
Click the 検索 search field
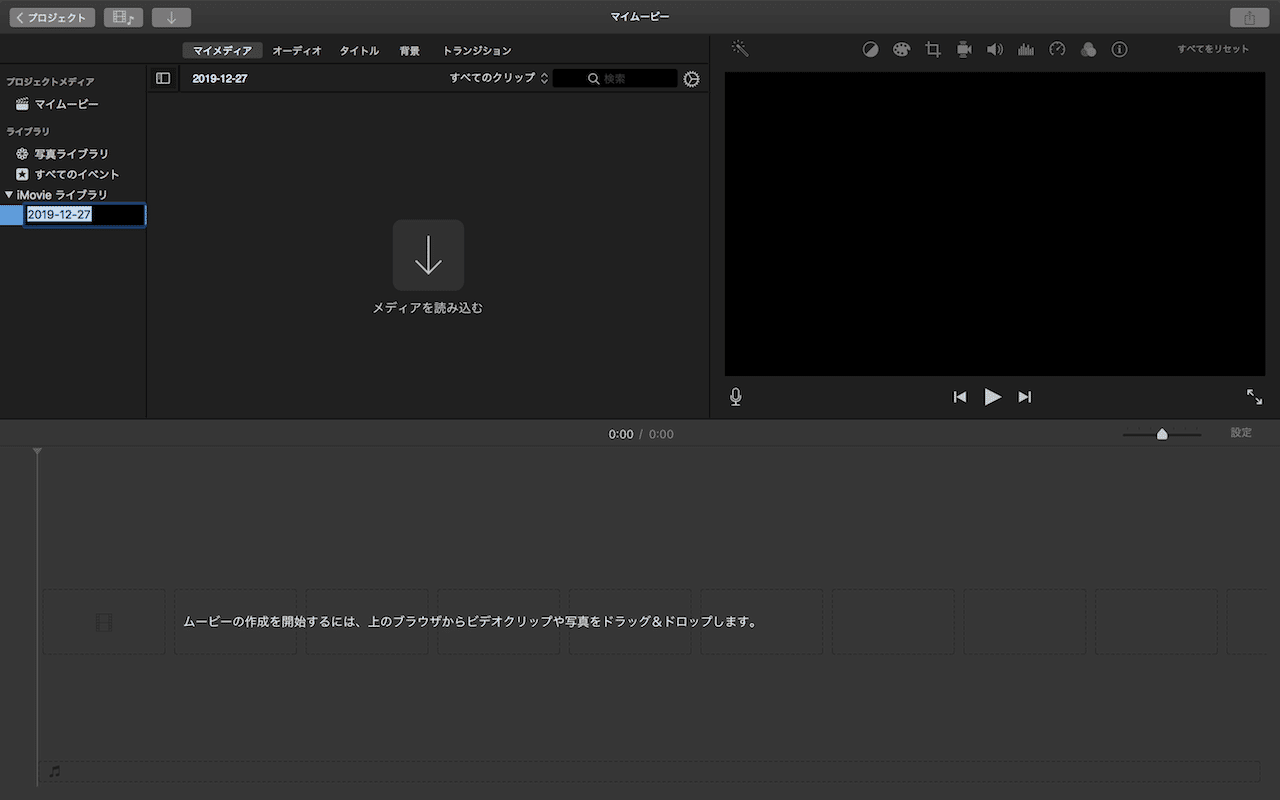(615, 78)
